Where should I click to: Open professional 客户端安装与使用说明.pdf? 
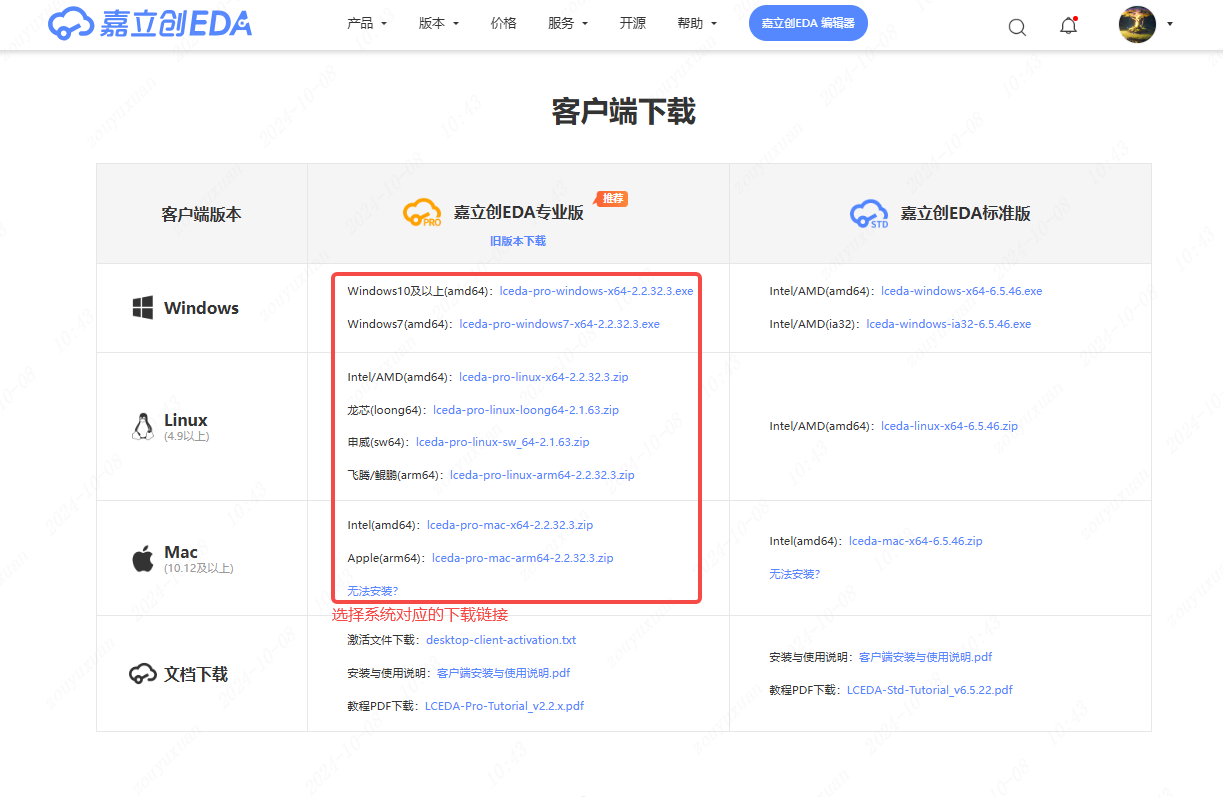pyautogui.click(x=504, y=673)
